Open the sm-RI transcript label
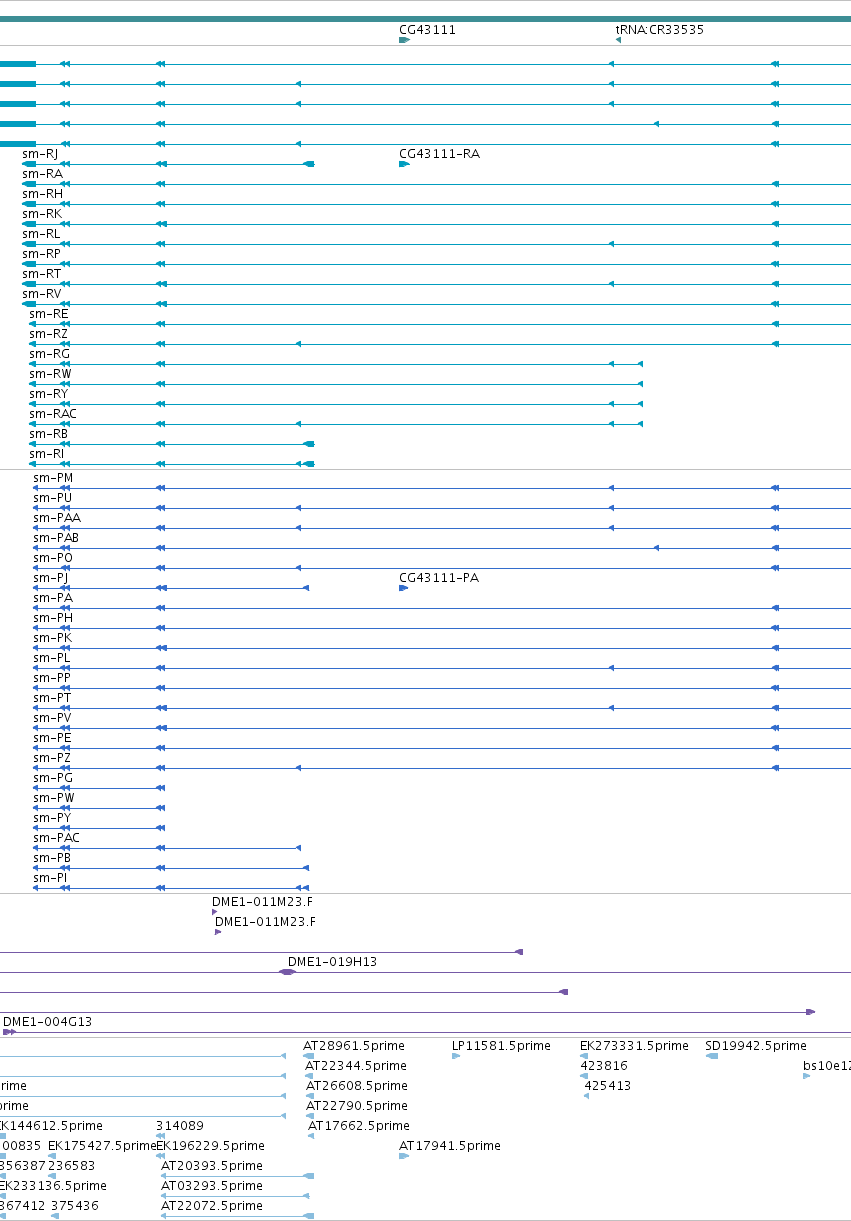The width and height of the screenshot is (851, 1221). click(x=47, y=454)
